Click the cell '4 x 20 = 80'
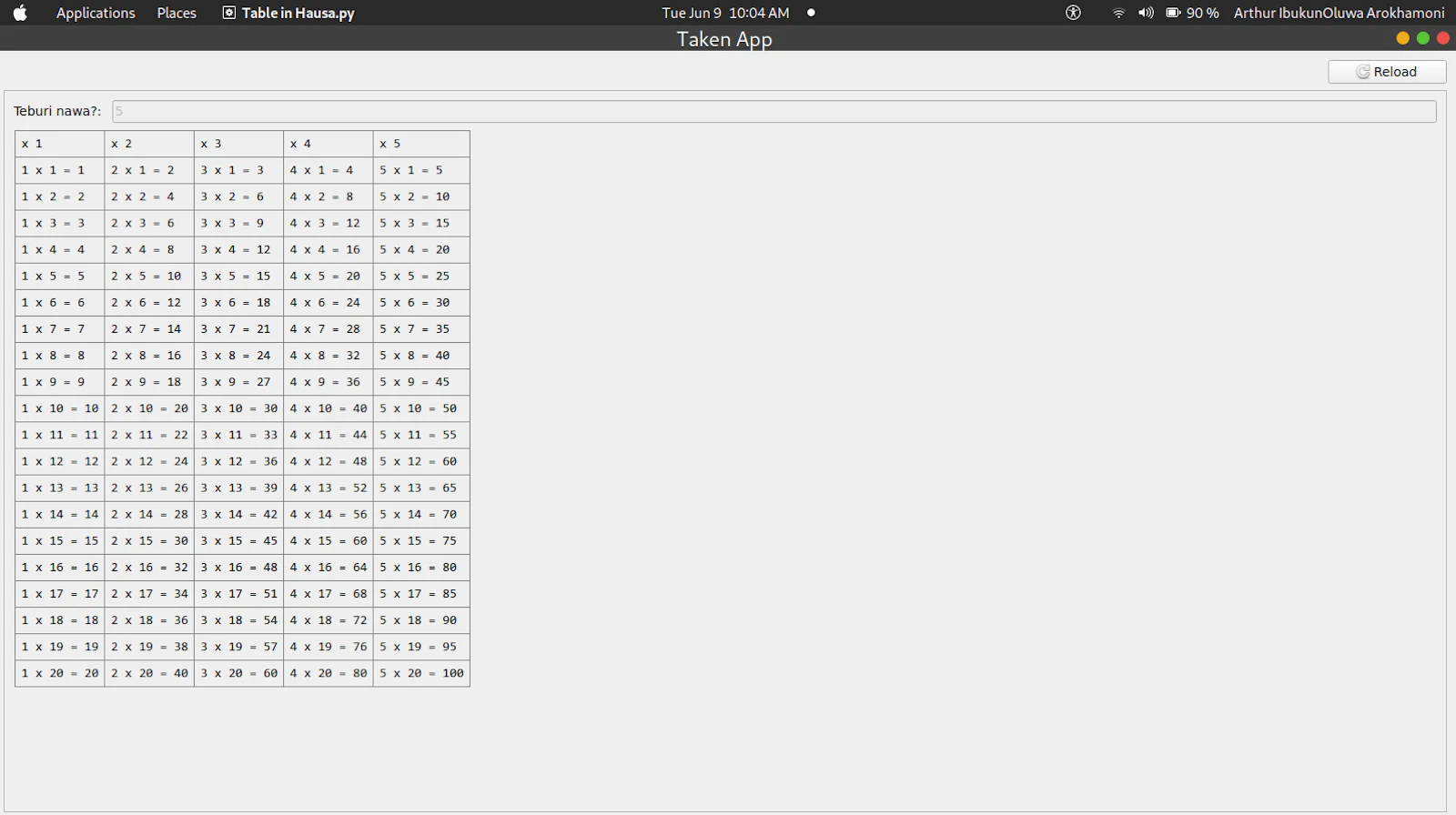This screenshot has width=1456, height=815. tap(329, 673)
